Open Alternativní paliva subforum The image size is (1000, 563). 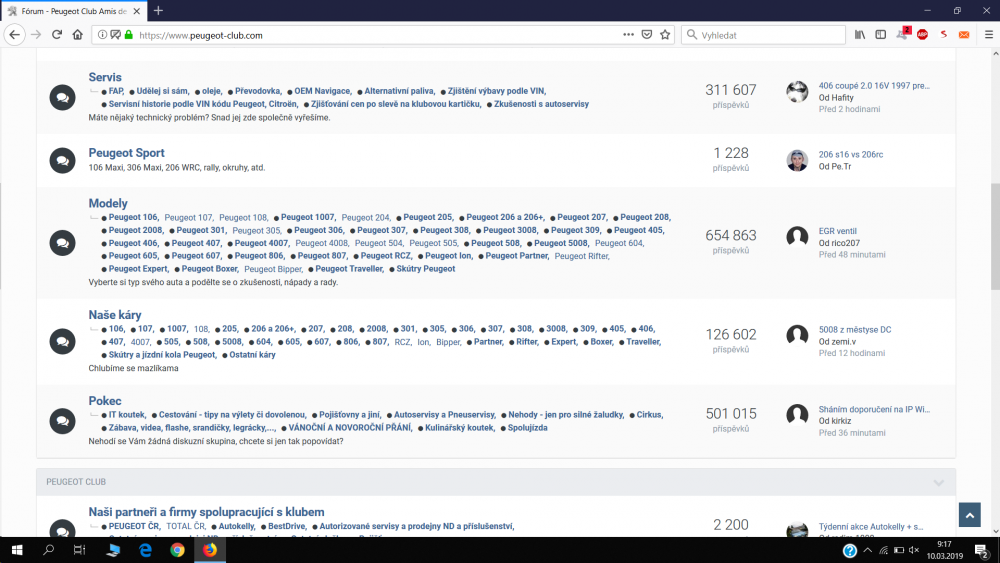tap(399, 91)
